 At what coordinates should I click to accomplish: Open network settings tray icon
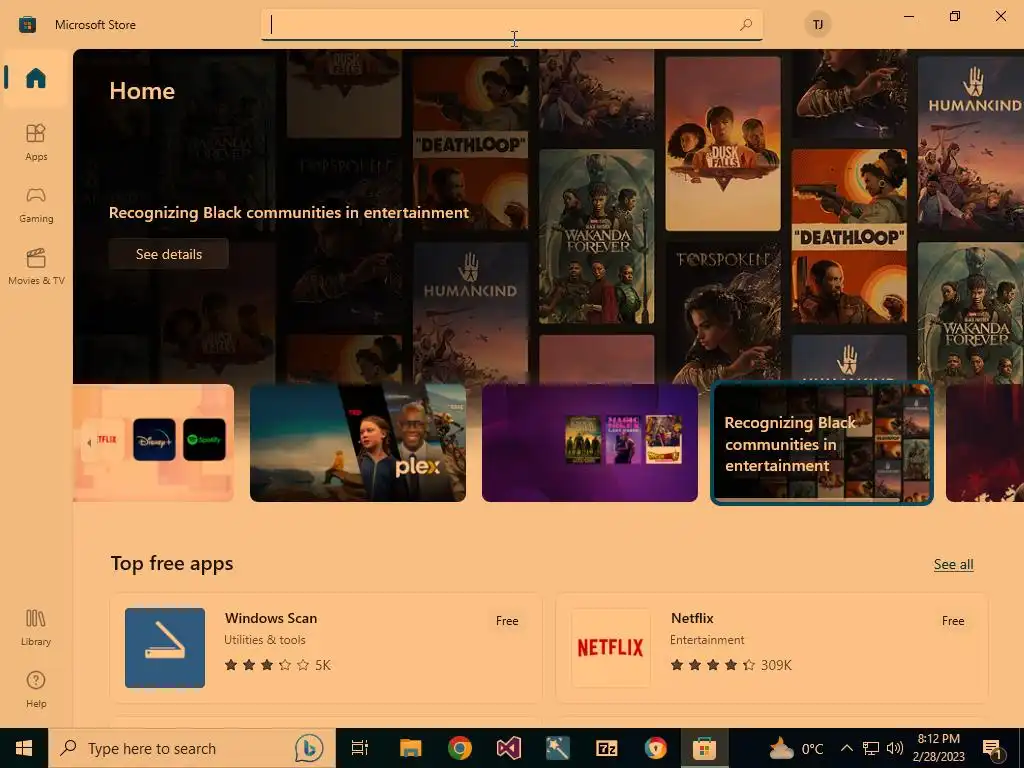(x=871, y=748)
